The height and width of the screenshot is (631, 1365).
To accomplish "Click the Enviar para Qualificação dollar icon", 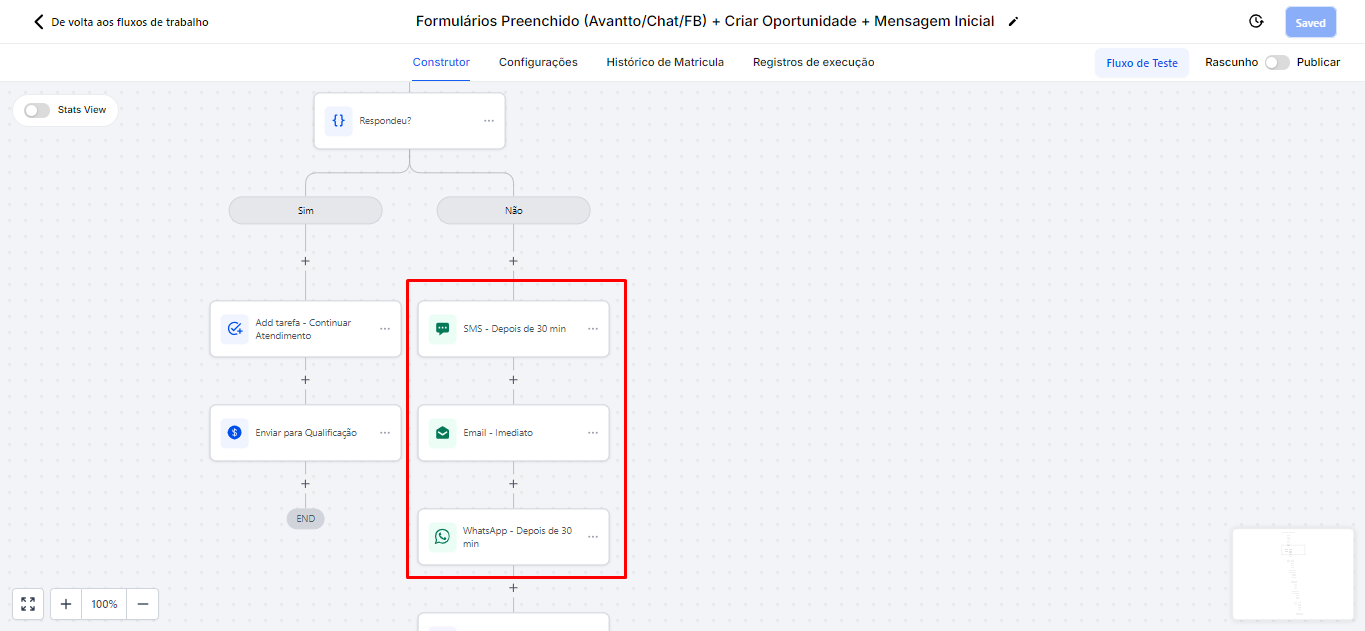I will point(234,433).
